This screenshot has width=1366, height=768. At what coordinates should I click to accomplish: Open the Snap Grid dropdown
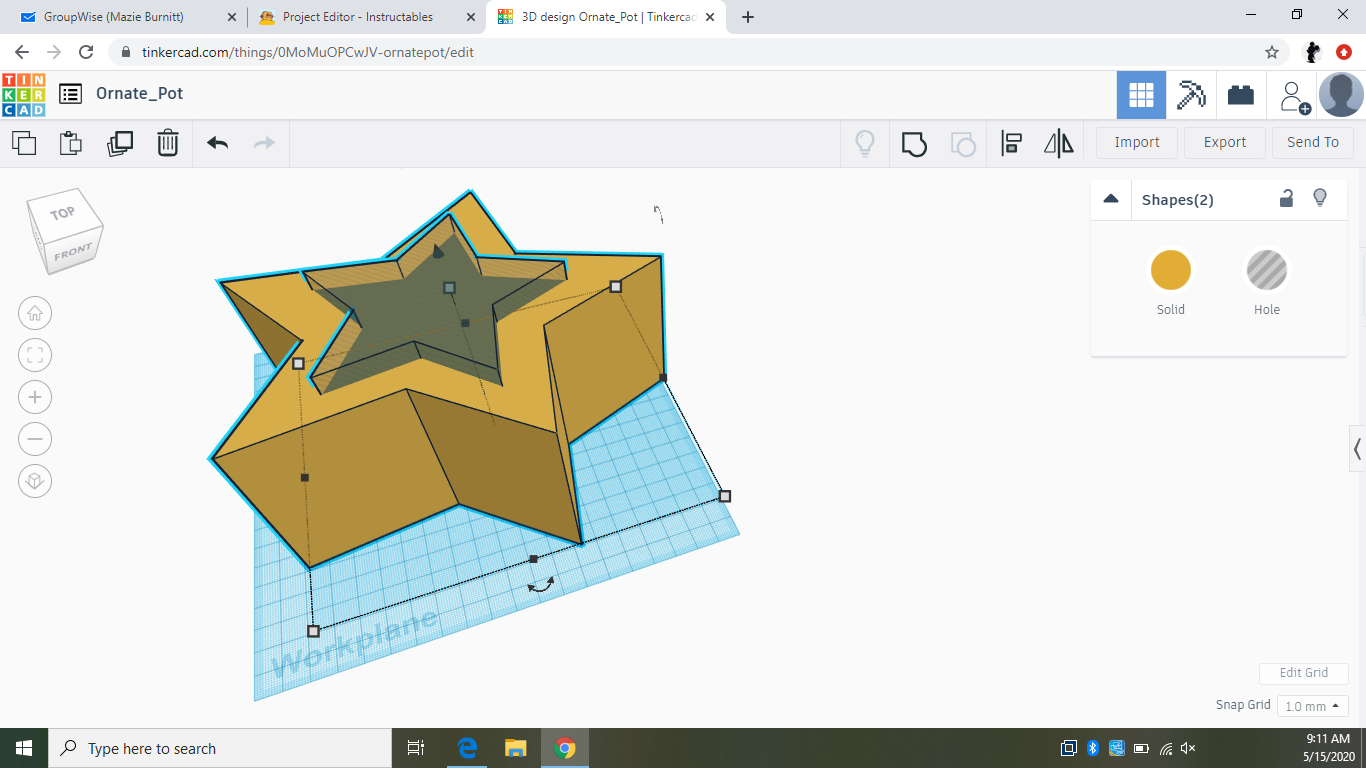tap(1312, 705)
